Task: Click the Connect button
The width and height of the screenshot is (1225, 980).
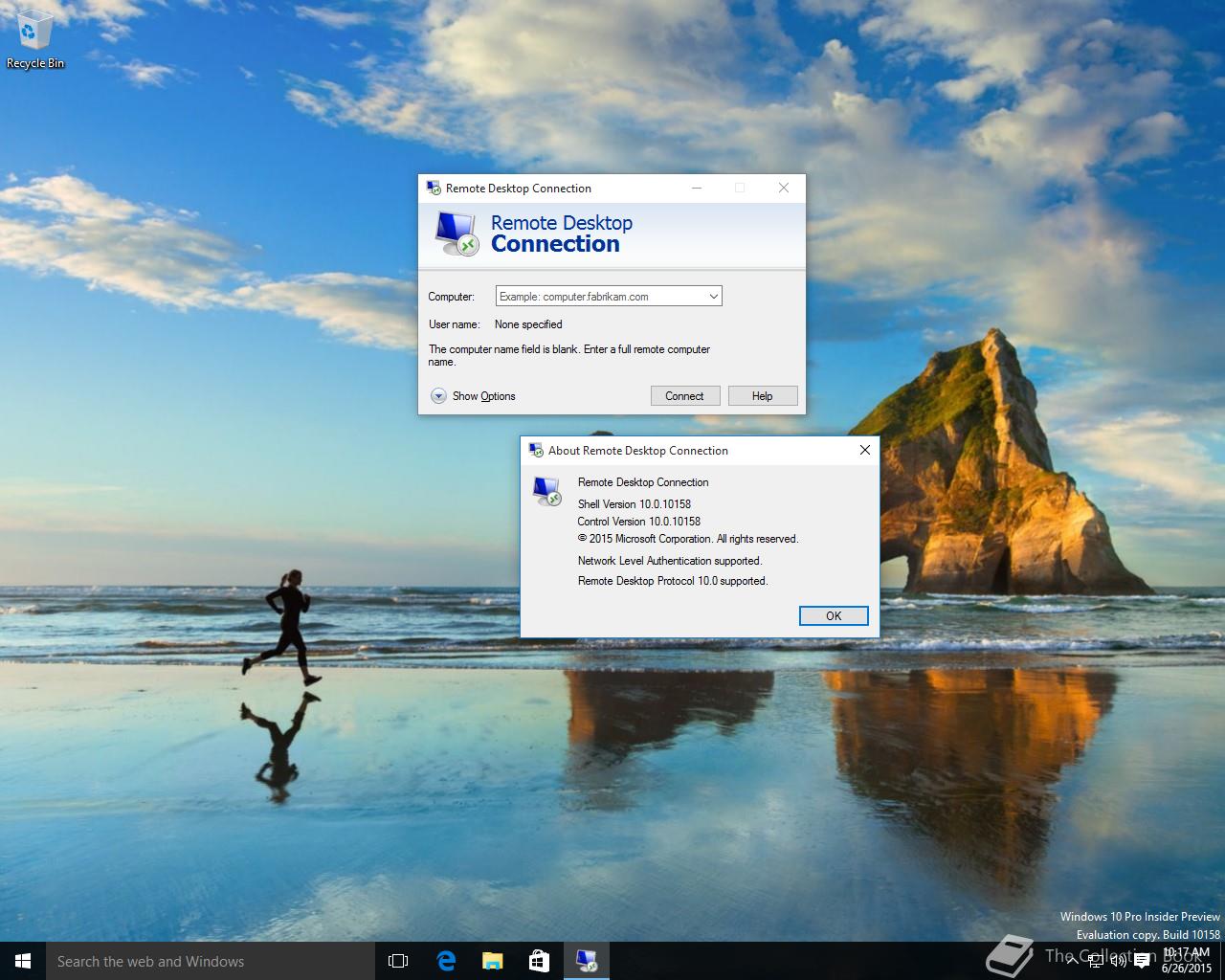Action: coord(684,396)
